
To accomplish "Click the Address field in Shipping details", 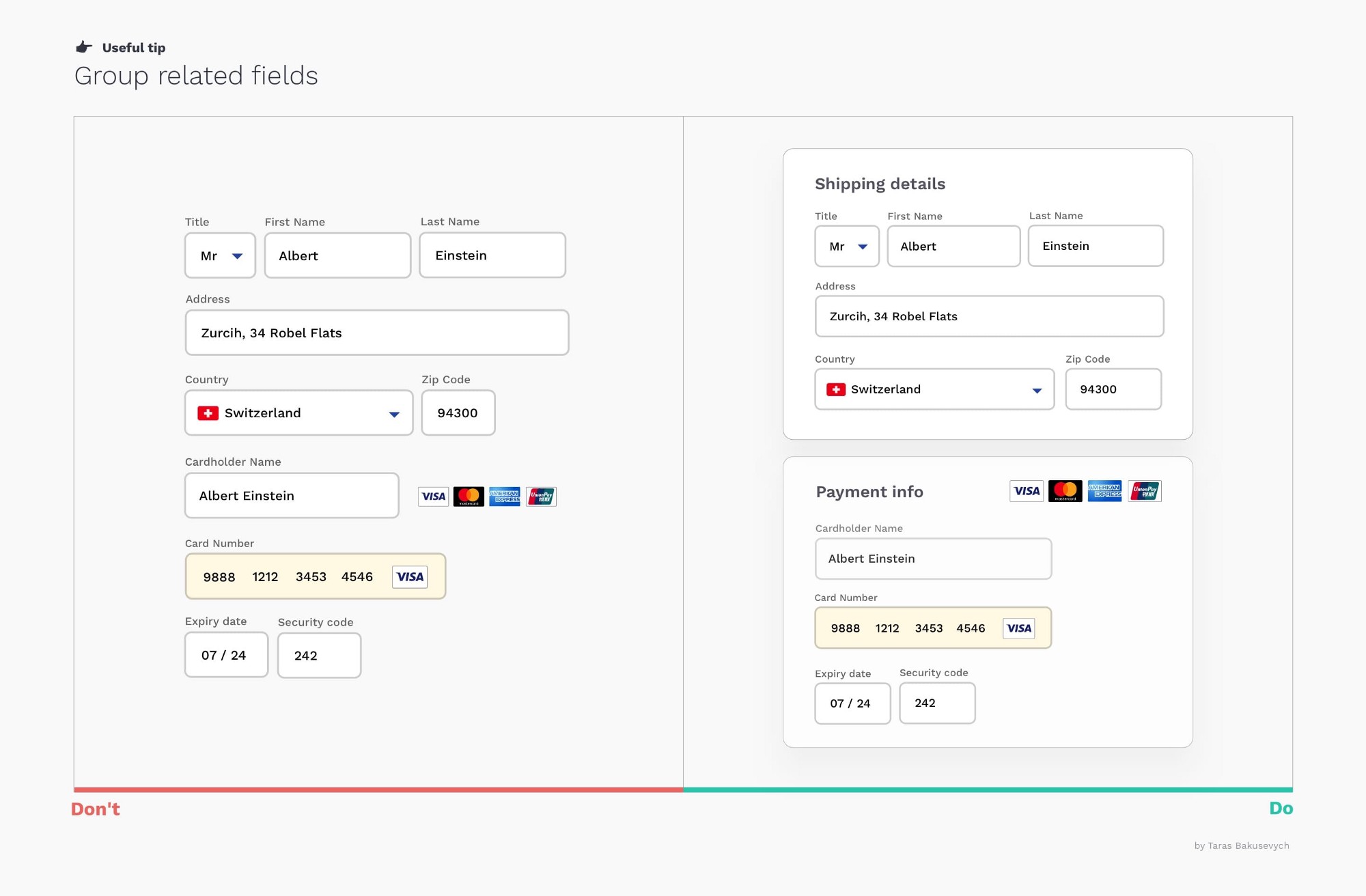I will coord(988,317).
